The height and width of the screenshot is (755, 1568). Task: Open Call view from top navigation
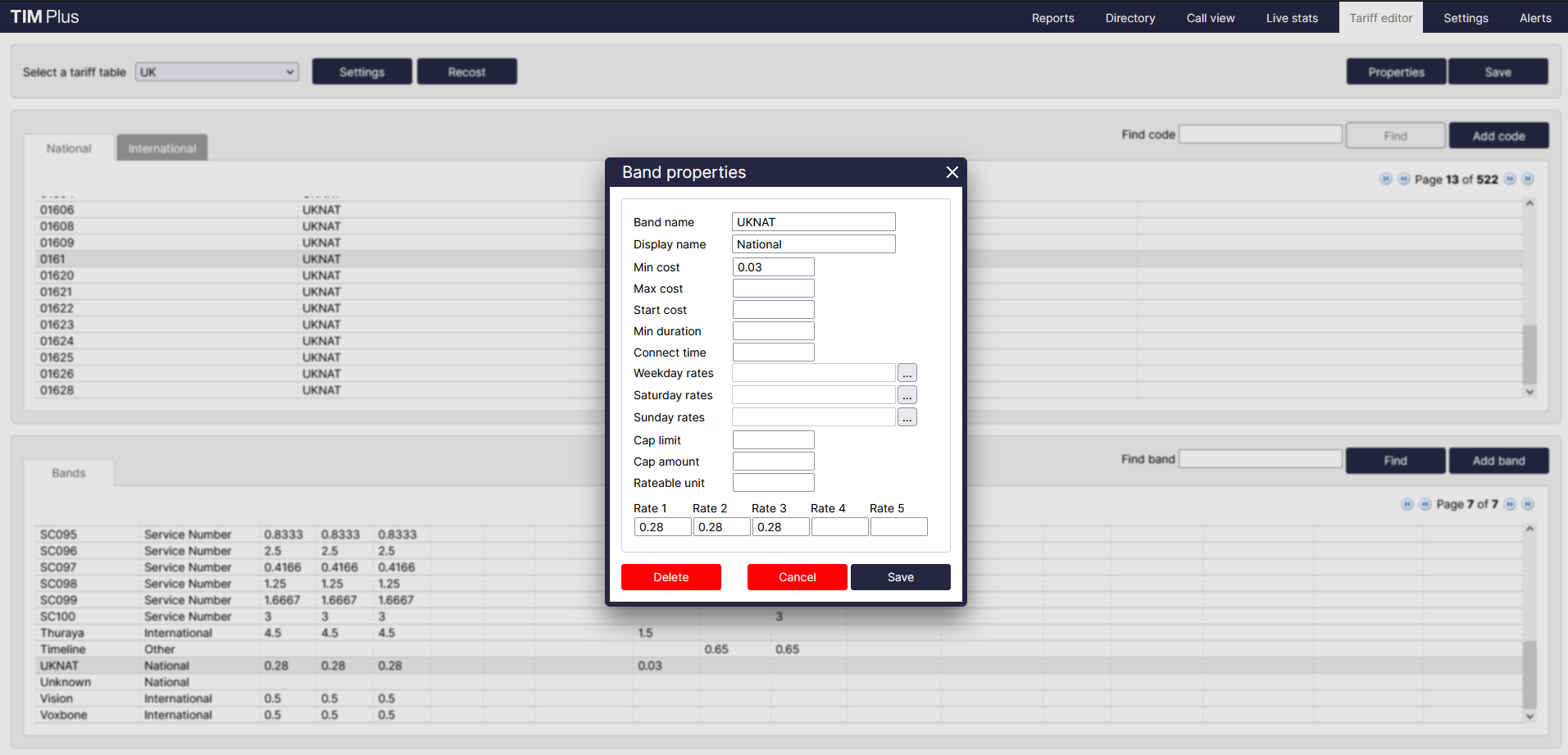coord(1210,18)
